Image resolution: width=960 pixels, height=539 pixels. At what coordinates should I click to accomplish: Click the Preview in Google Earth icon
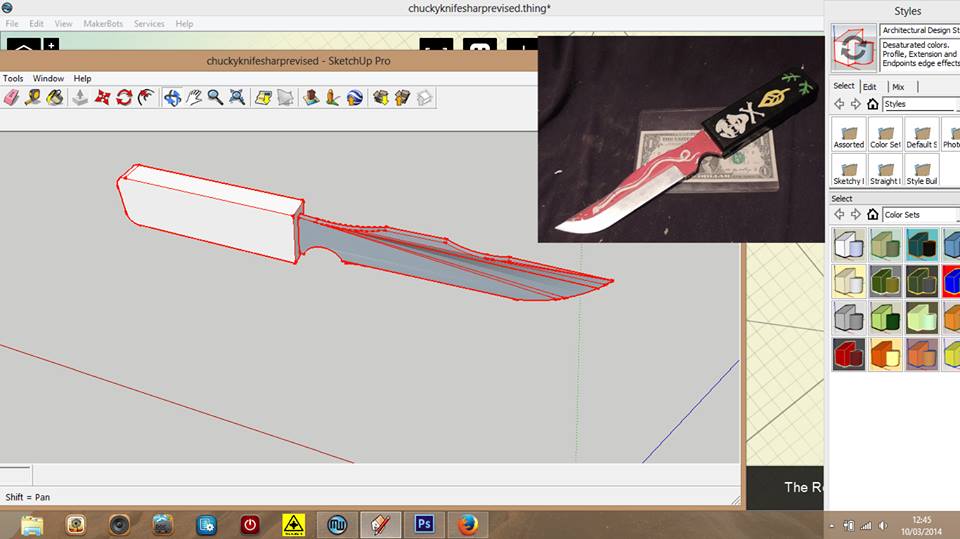354,97
